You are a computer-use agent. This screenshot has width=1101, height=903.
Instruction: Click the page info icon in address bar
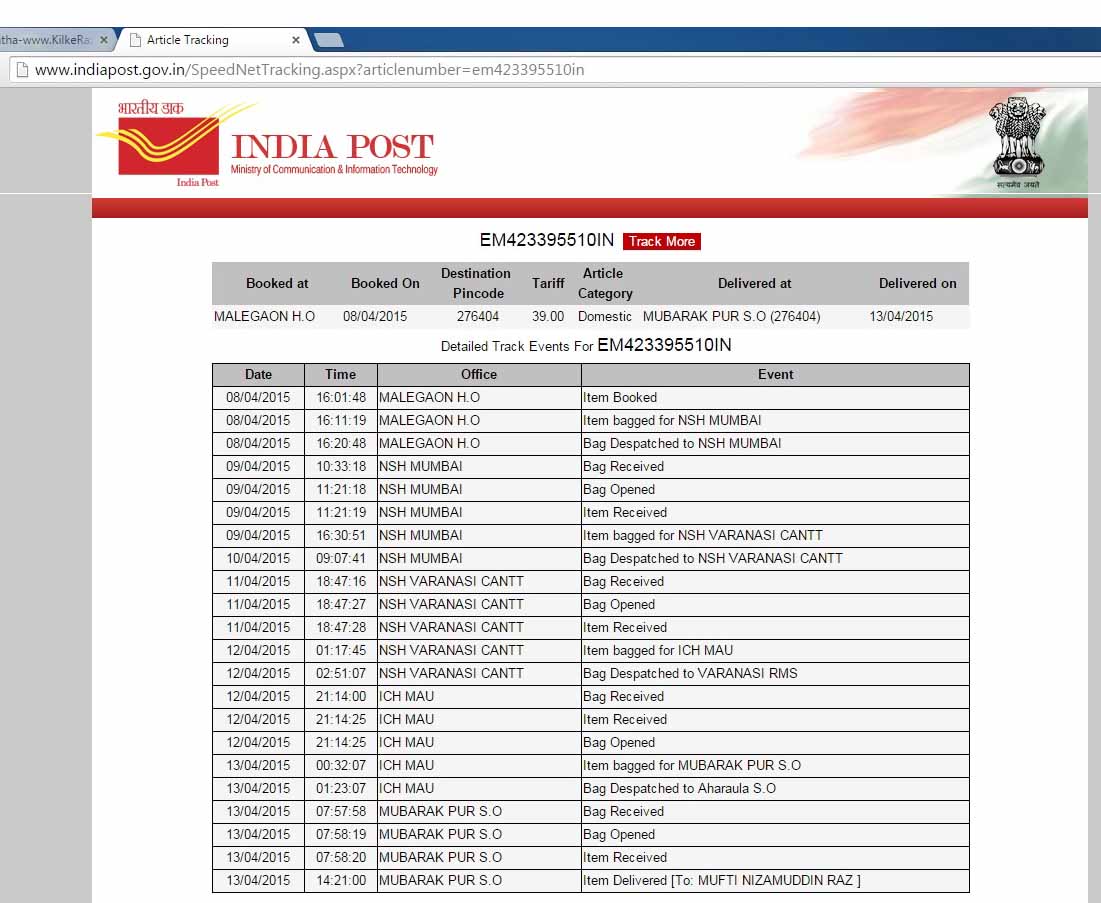click(x=22, y=70)
